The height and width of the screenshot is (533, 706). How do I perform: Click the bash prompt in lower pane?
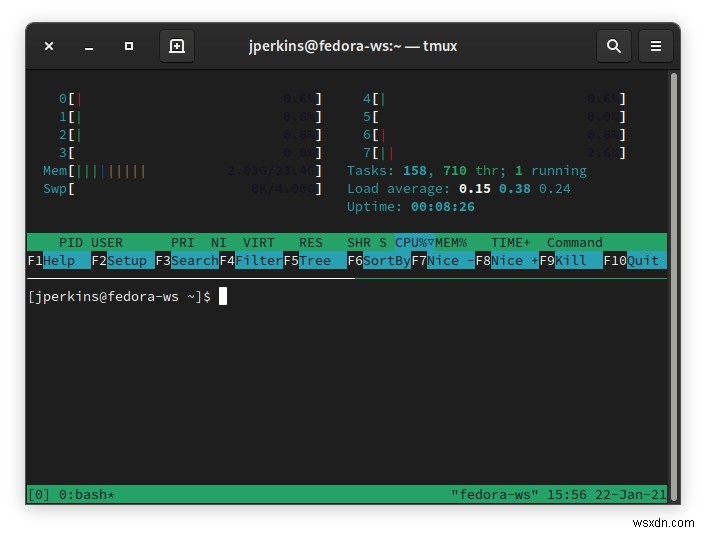(x=119, y=297)
